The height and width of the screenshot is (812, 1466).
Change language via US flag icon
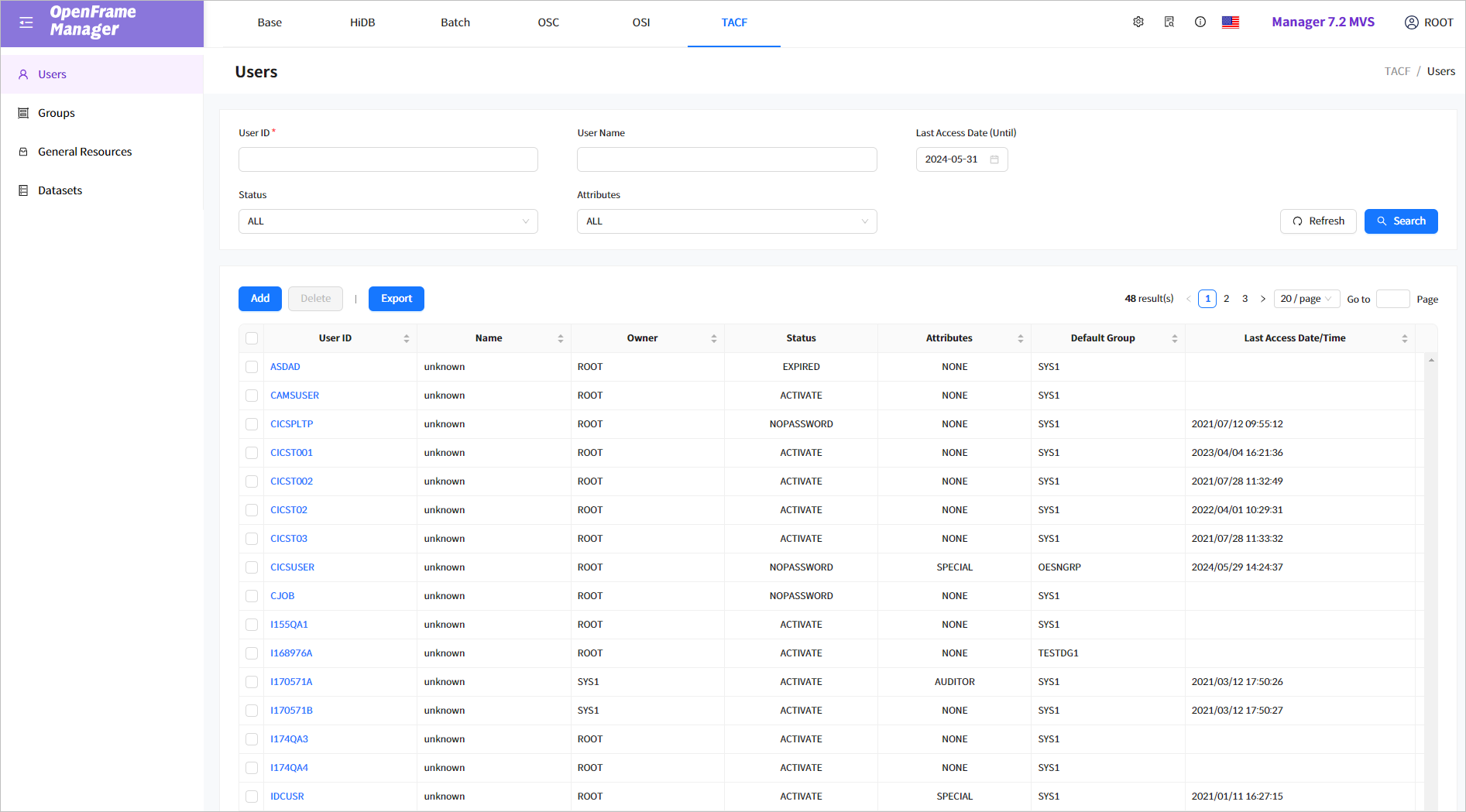point(1231,22)
